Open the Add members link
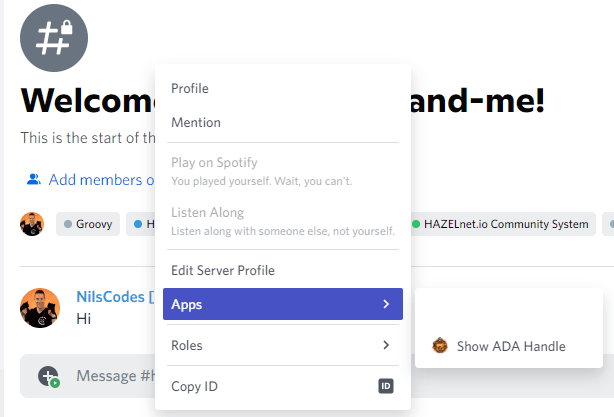The width and height of the screenshot is (614, 417). [101, 180]
